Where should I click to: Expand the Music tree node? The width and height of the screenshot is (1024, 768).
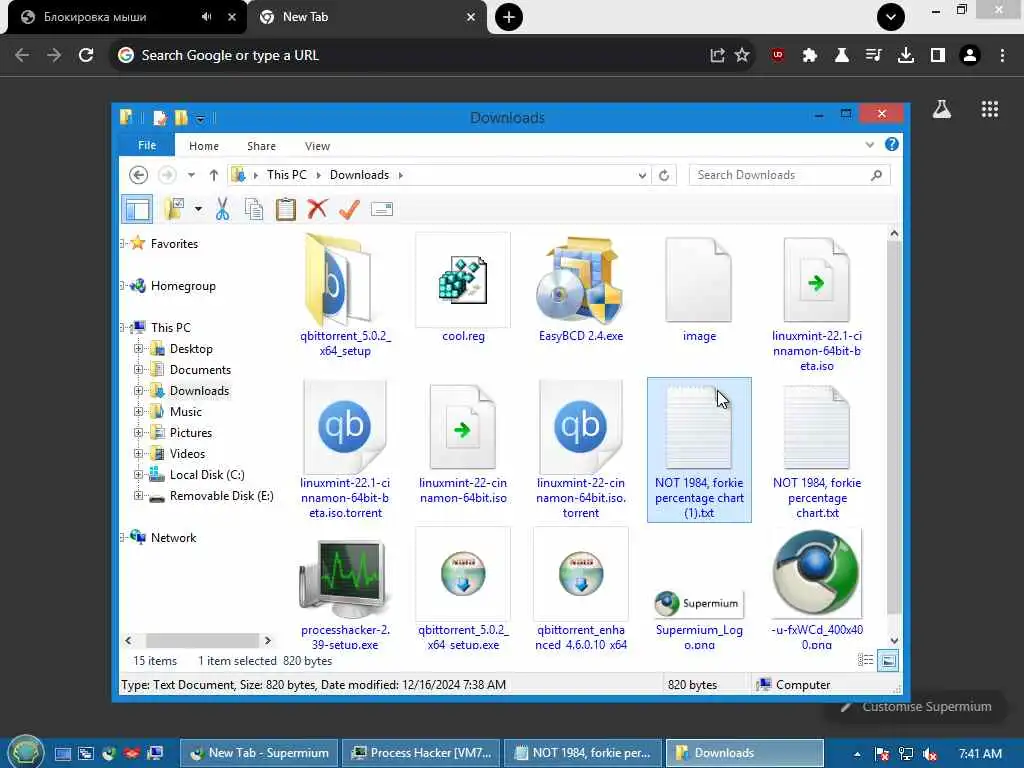click(138, 411)
